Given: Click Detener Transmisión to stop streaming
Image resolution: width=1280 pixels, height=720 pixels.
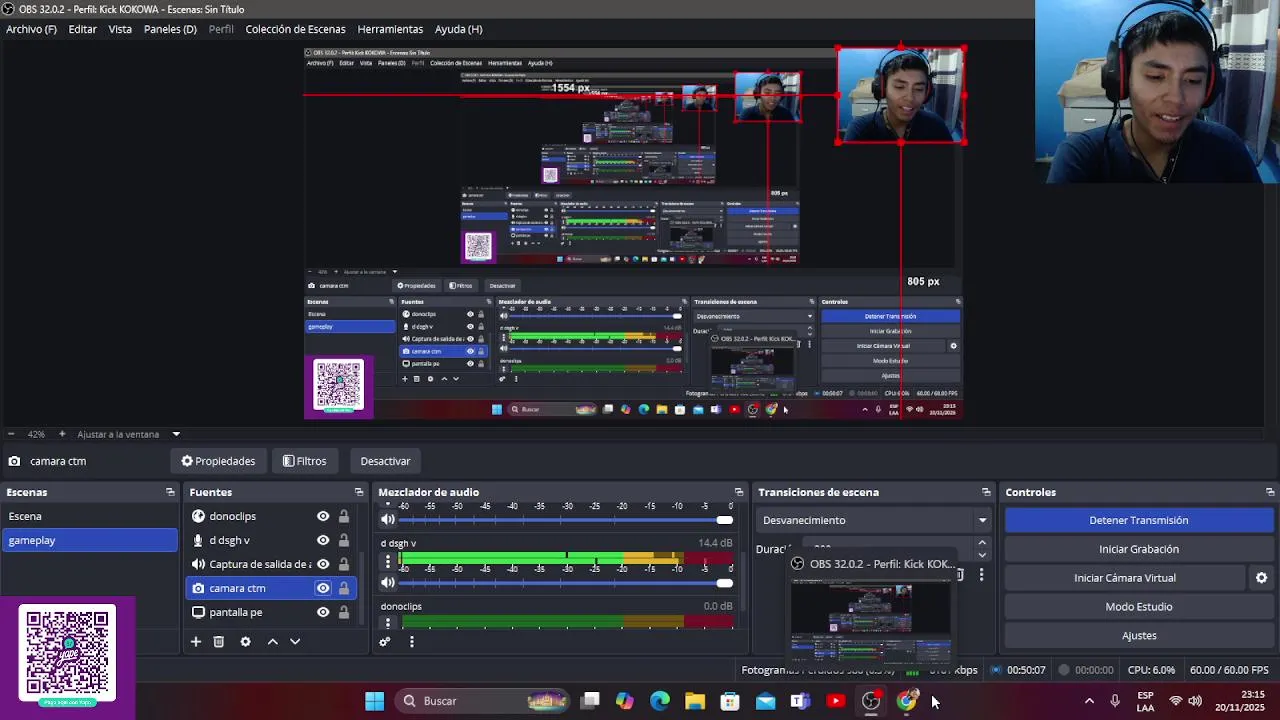Looking at the screenshot, I should click(1138, 520).
